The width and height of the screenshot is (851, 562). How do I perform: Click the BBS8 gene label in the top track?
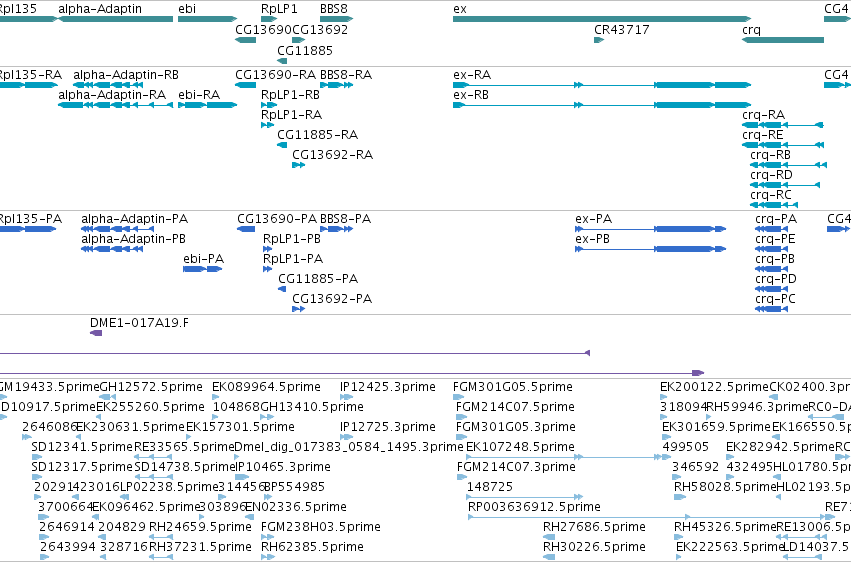click(x=334, y=9)
